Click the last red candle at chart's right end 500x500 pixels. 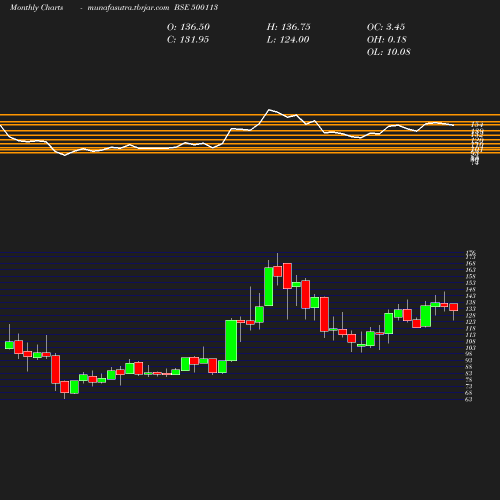point(453,307)
